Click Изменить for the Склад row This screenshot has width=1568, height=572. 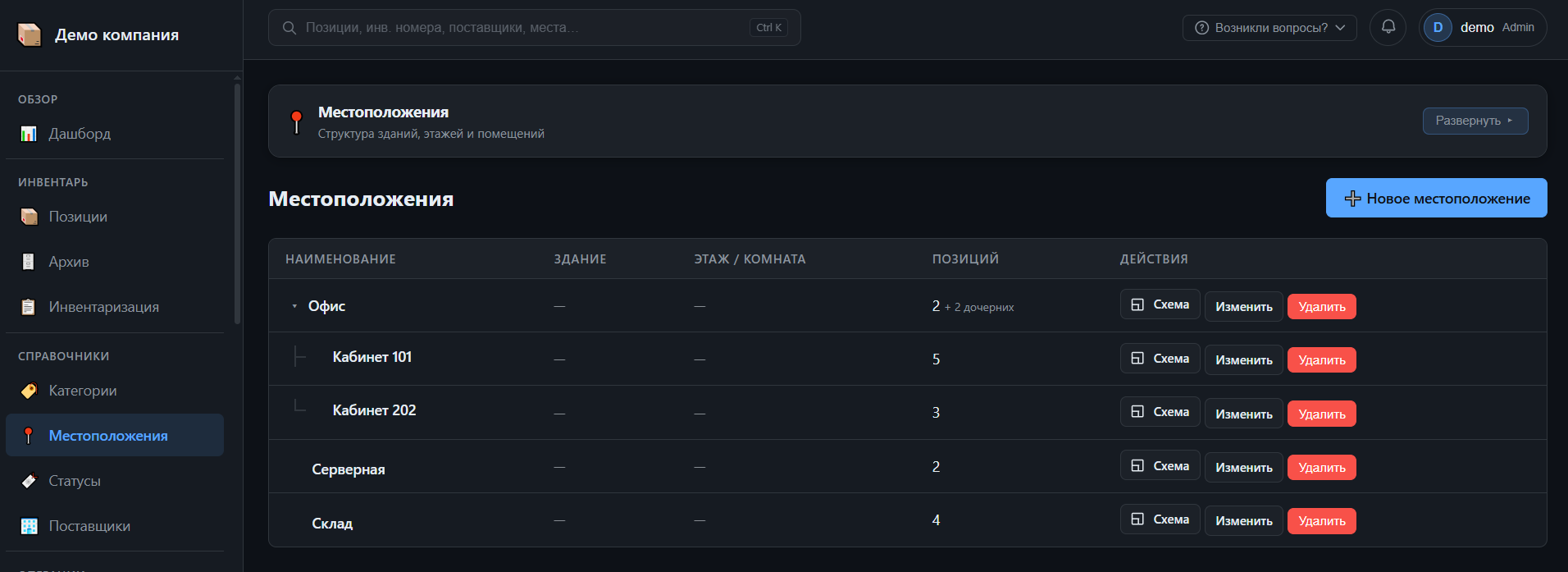coord(1243,521)
